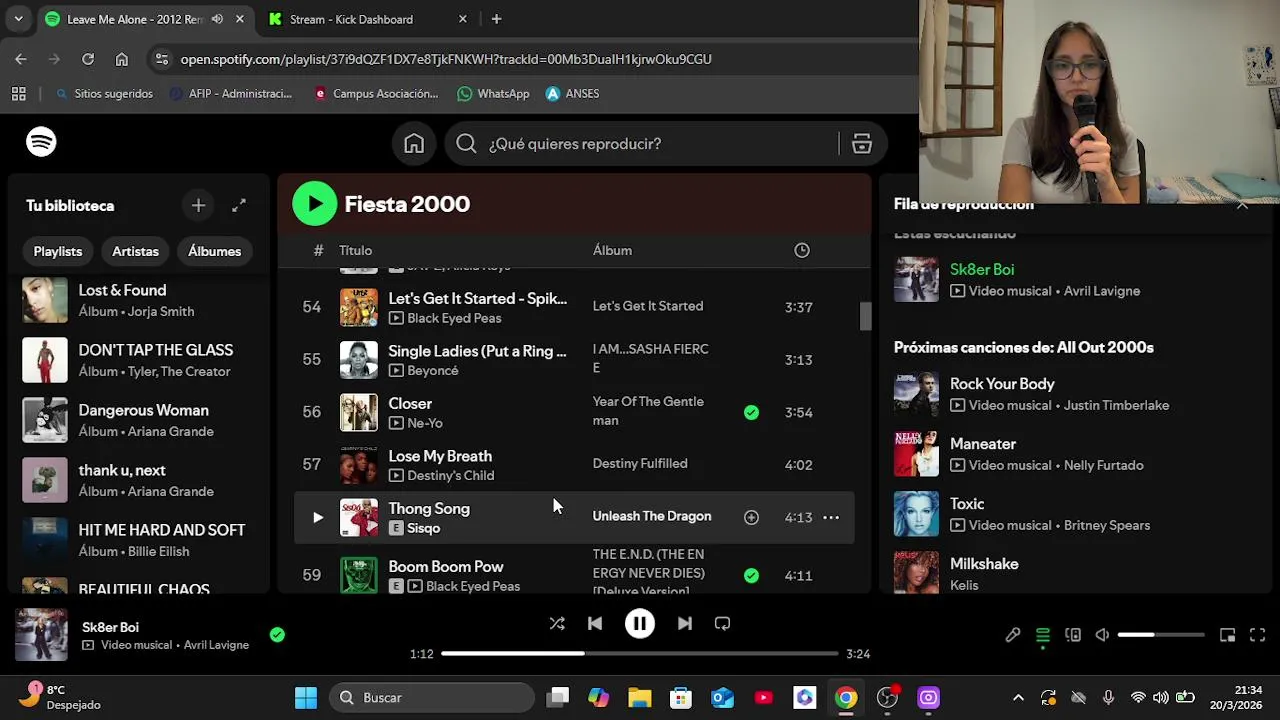The height and width of the screenshot is (720, 1280).
Task: Toggle shuffle playback
Action: click(x=557, y=623)
